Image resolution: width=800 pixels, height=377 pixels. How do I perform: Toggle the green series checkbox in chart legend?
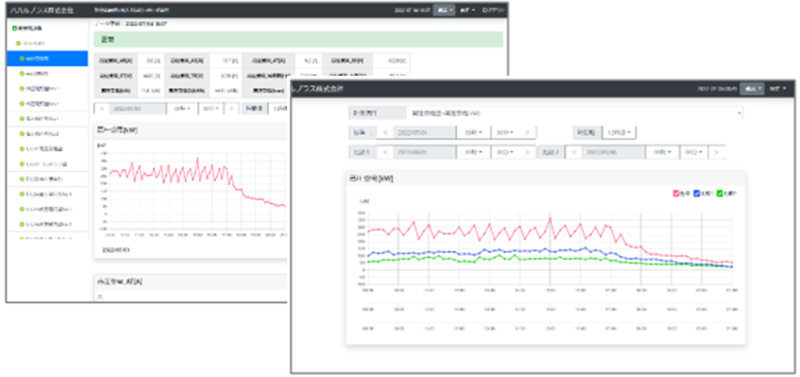point(720,194)
